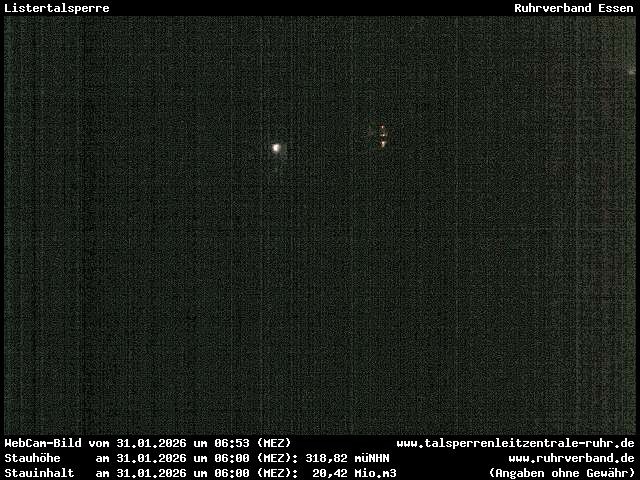
Task: Select the 318,82 müNHN value
Action: click(x=347, y=458)
